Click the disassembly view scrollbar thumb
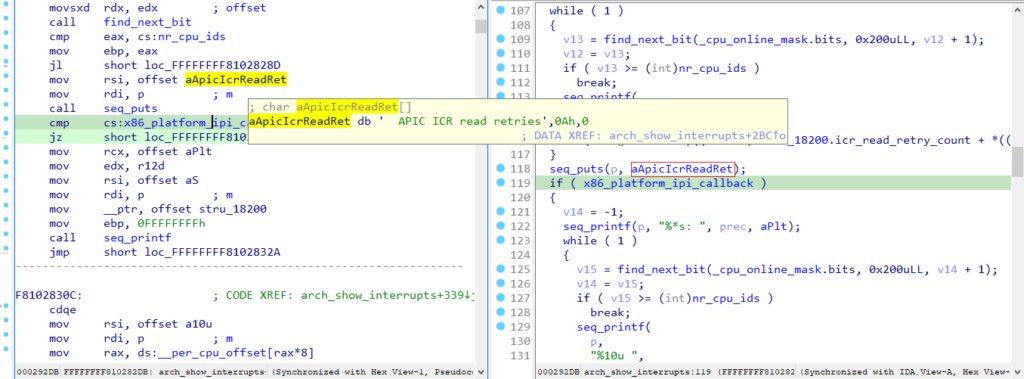Image resolution: width=1024 pixels, height=379 pixels. tap(481, 25)
